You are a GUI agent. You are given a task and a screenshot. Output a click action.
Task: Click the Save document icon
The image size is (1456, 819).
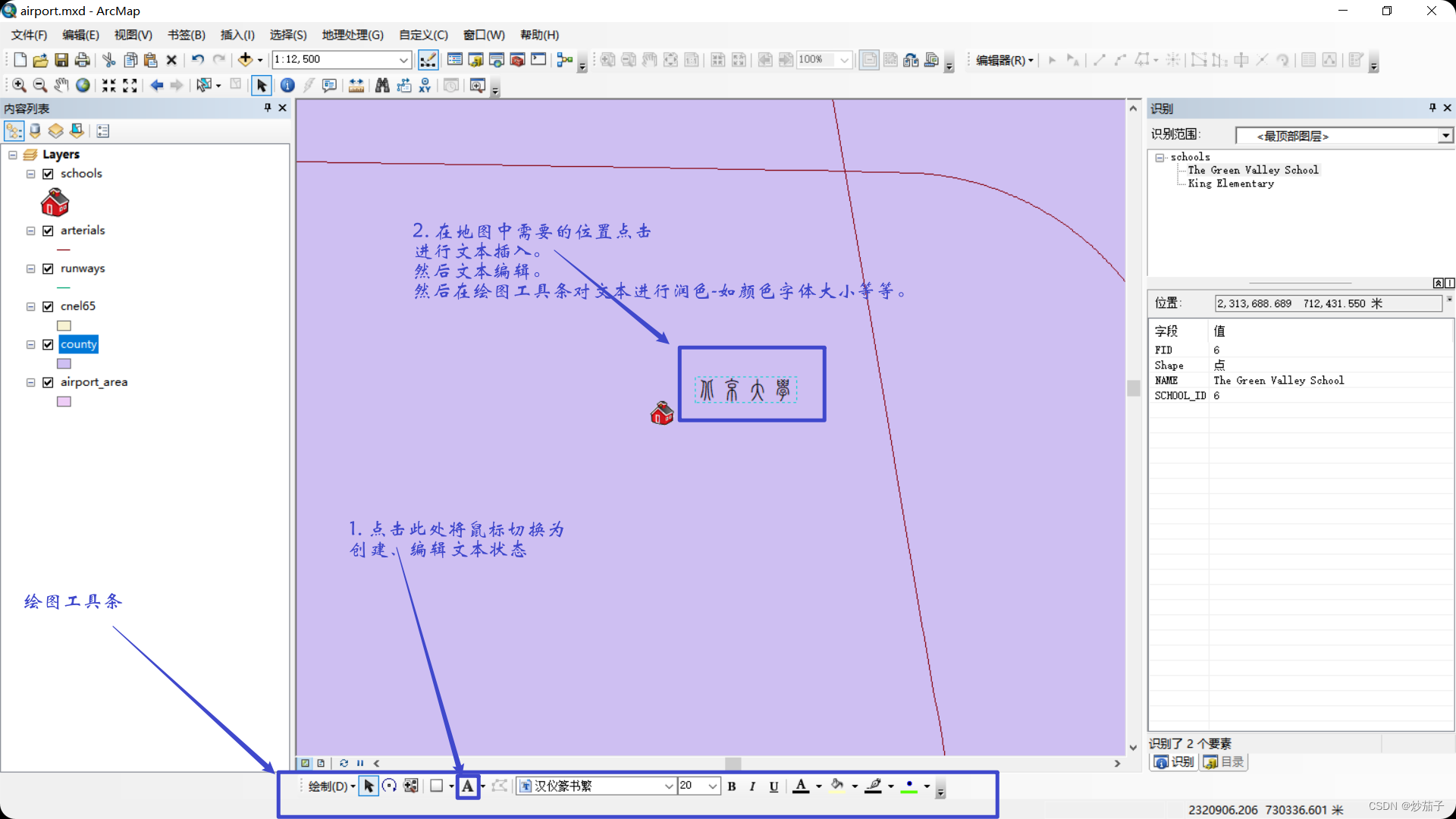(x=61, y=60)
